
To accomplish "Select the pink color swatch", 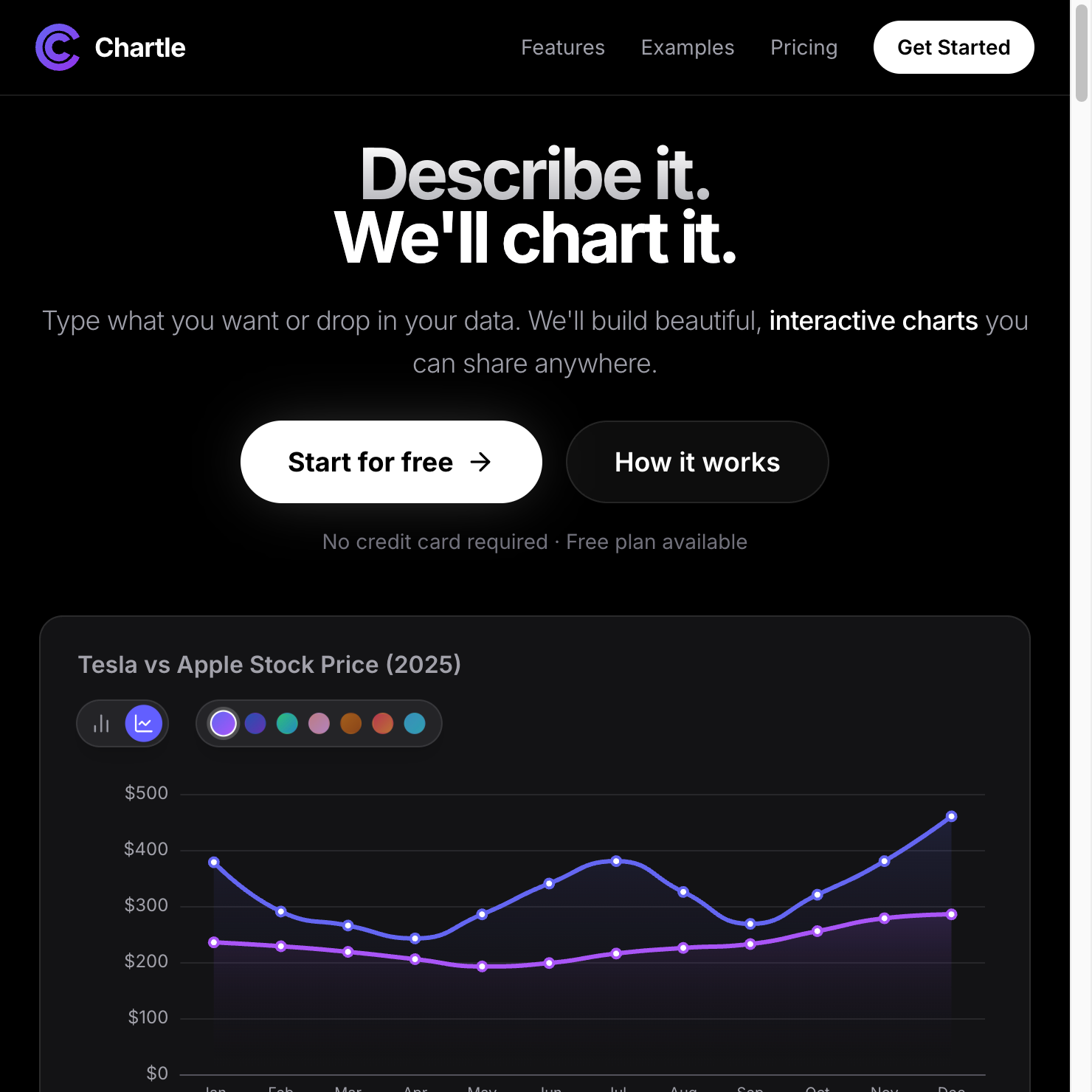I will [319, 723].
